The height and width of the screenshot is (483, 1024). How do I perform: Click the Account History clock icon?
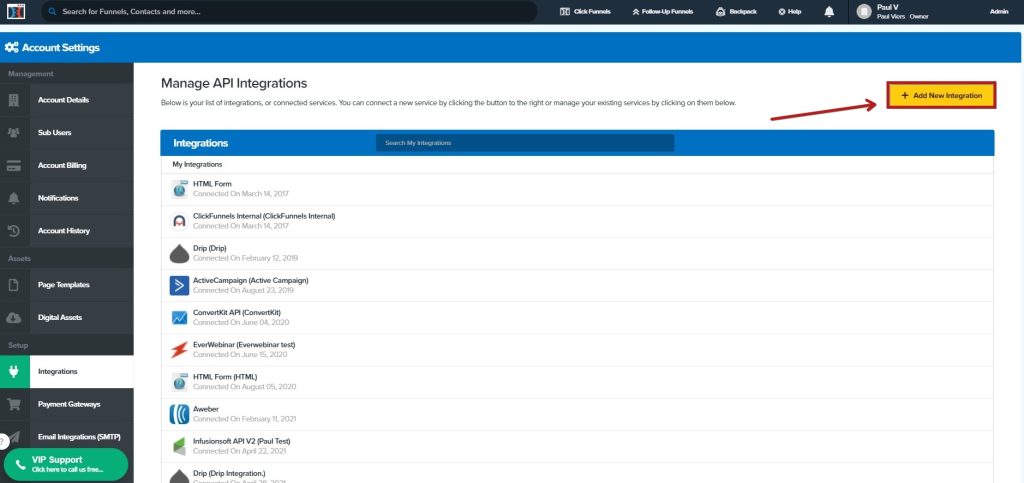[x=14, y=230]
